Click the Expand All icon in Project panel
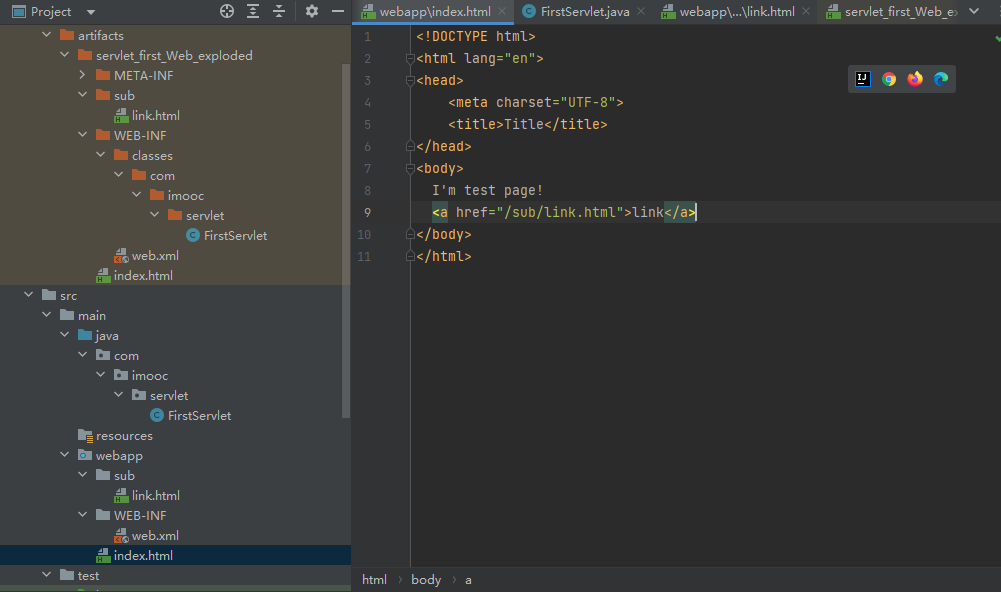This screenshot has width=1001, height=592. [253, 12]
